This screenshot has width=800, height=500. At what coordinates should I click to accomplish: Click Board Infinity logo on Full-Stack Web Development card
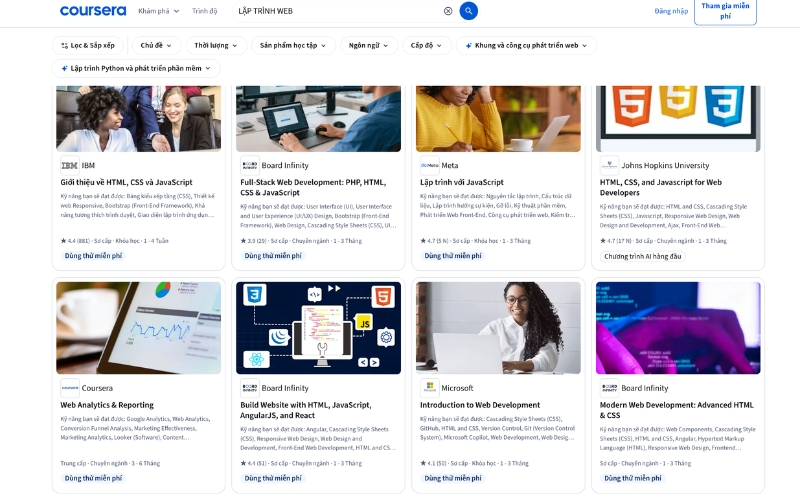[249, 165]
